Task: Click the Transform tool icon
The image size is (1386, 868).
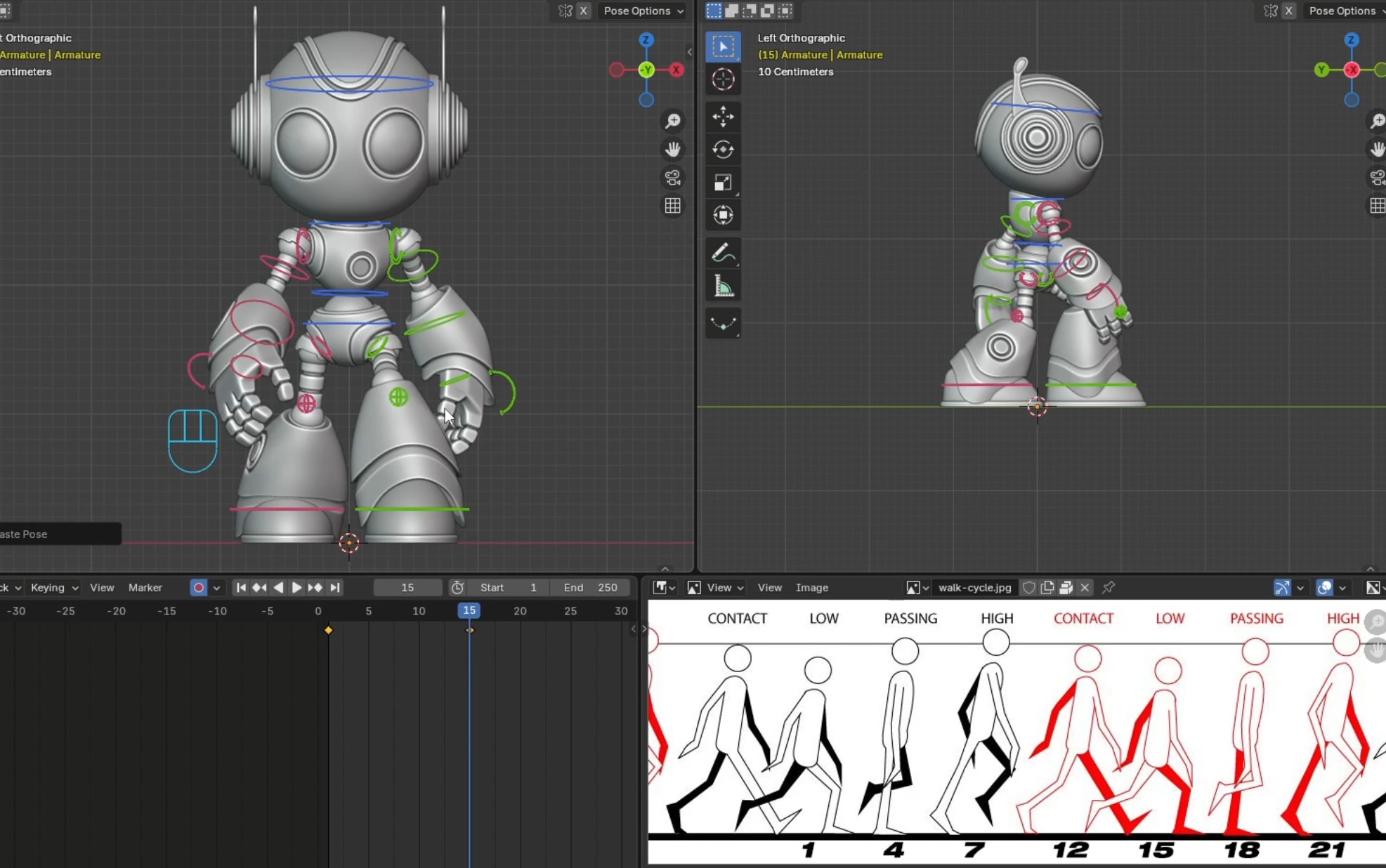Action: (x=723, y=215)
